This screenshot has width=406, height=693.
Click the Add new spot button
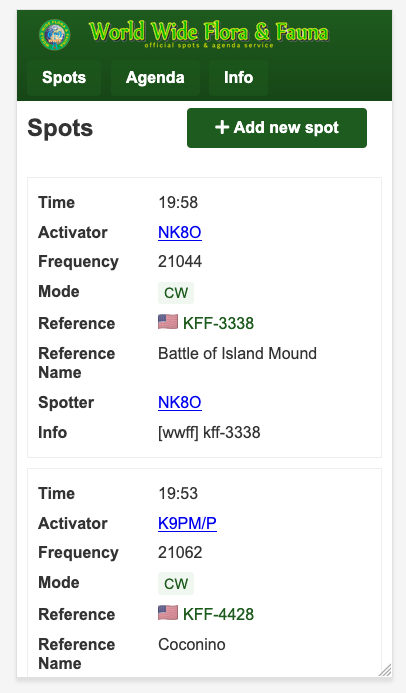[x=277, y=128]
